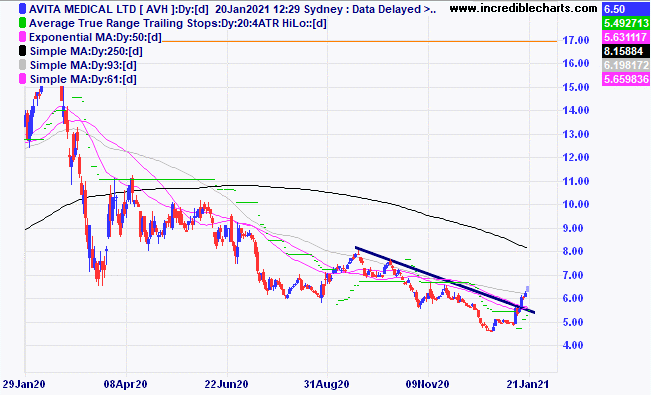The width and height of the screenshot is (651, 395).
Task: Select the Average True Range Trailing Stops label
Action: tap(178, 23)
